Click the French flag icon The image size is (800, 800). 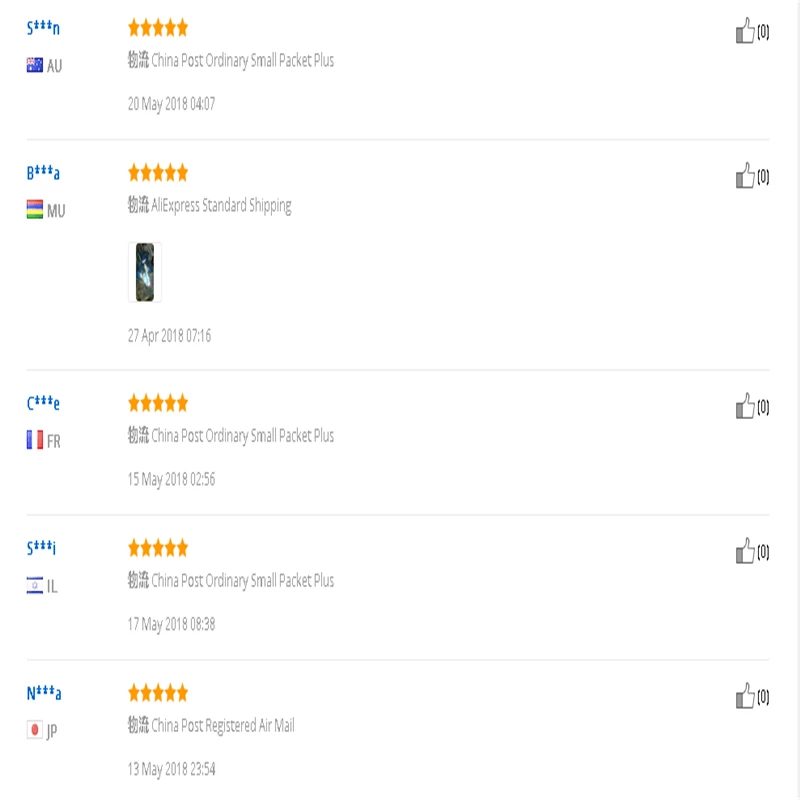(x=35, y=440)
